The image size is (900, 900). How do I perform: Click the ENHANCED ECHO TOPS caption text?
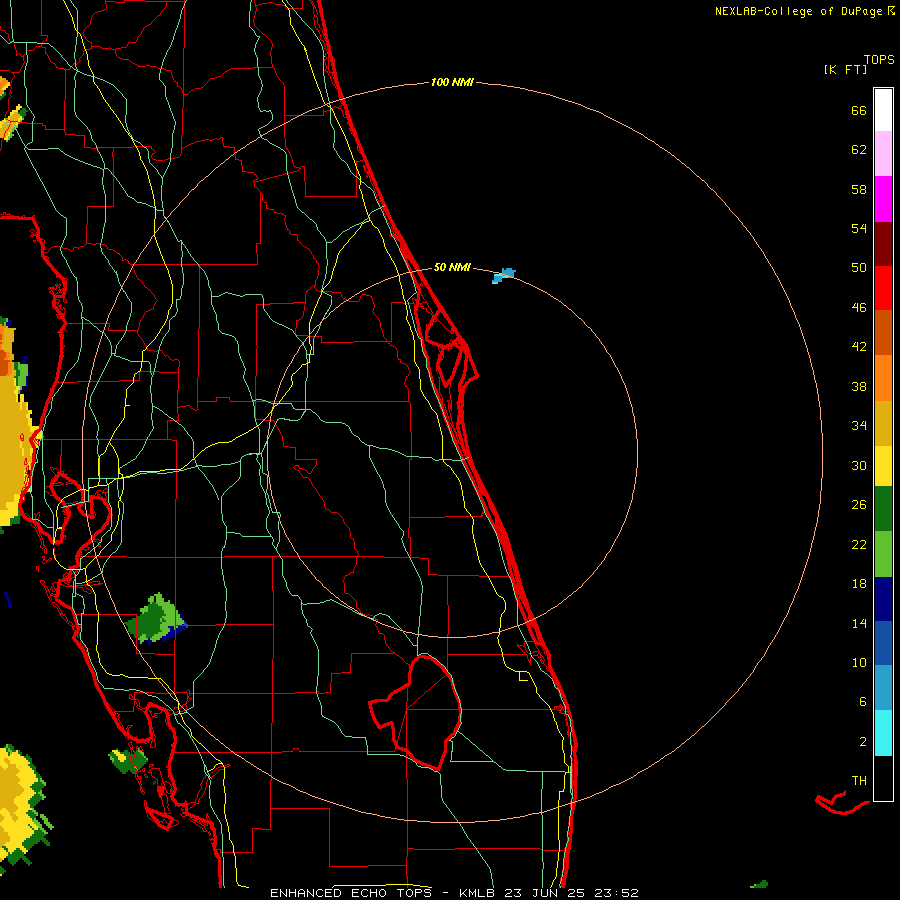356,893
